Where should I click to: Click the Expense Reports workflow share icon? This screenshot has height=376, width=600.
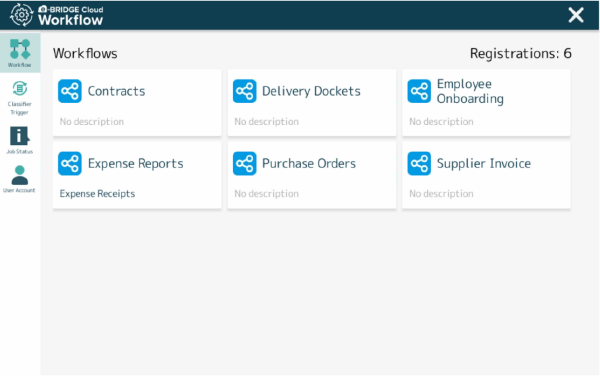click(x=70, y=163)
